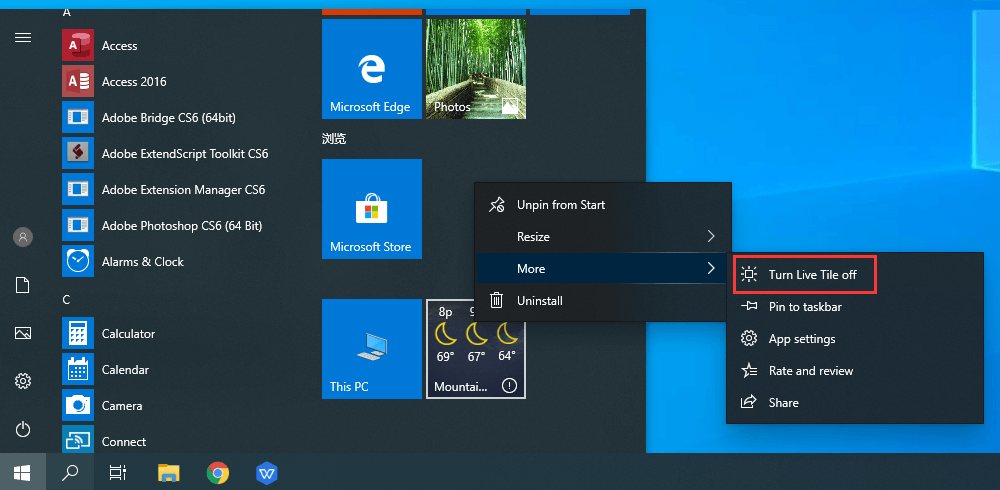Open Pictures from Start sidebar
This screenshot has width=1000, height=490.
(x=23, y=333)
